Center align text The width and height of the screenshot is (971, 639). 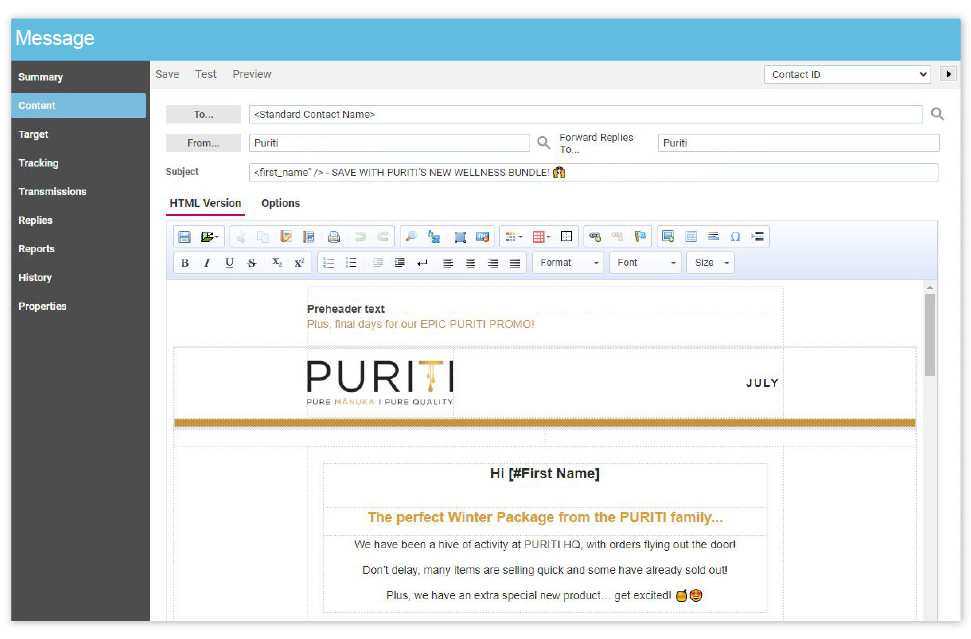(x=471, y=263)
